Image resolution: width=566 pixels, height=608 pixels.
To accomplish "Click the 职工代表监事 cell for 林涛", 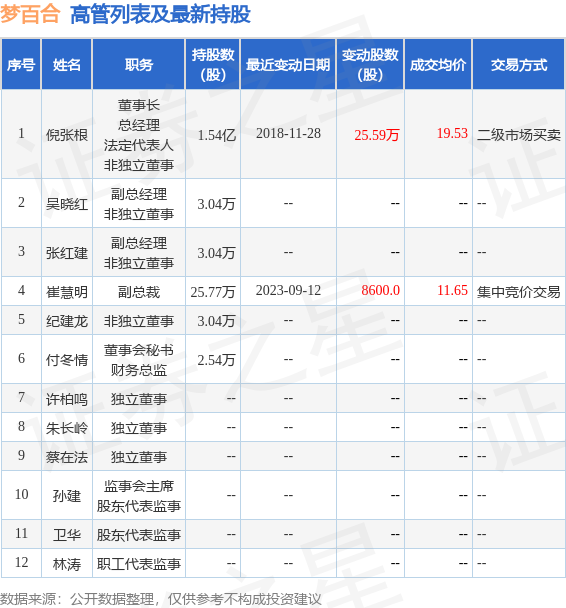I will click(138, 564).
